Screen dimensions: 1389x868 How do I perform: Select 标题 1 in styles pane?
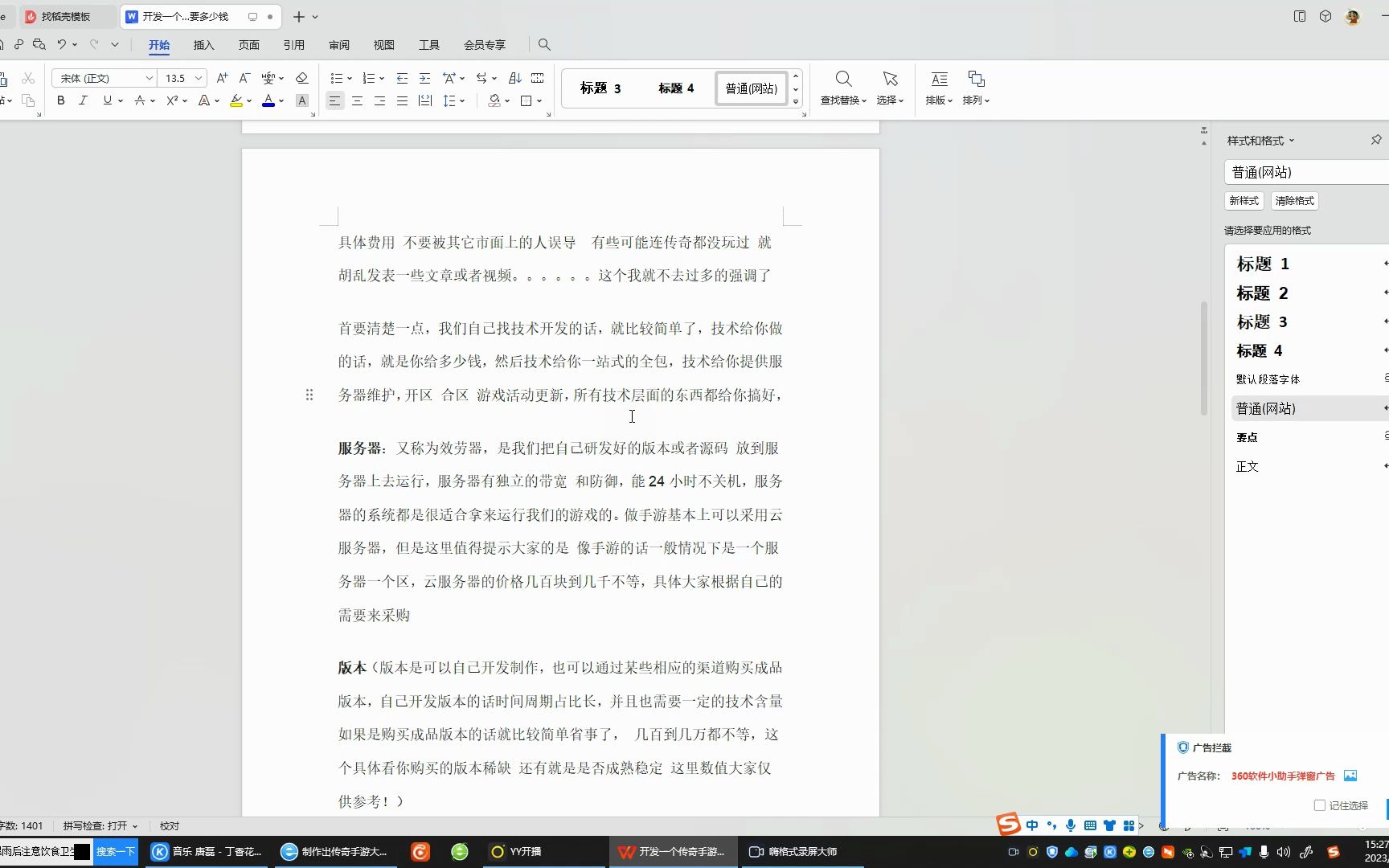pos(1263,264)
